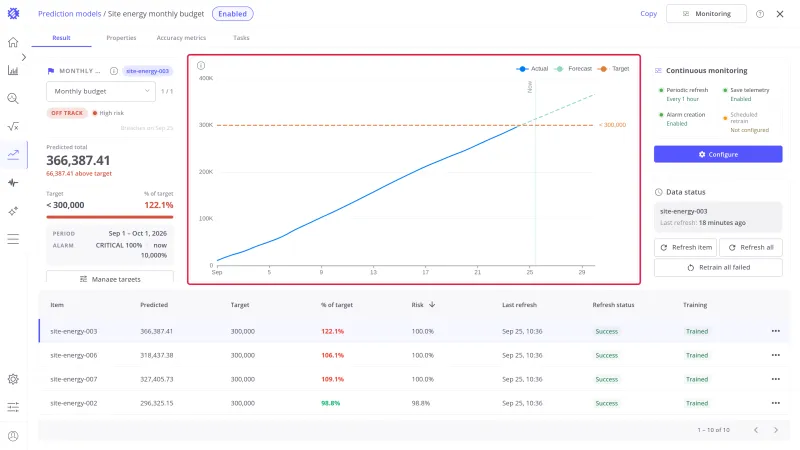The height and width of the screenshot is (450, 800).
Task: Click the flag icon beside MONTHLY
Action: pyautogui.click(x=51, y=71)
